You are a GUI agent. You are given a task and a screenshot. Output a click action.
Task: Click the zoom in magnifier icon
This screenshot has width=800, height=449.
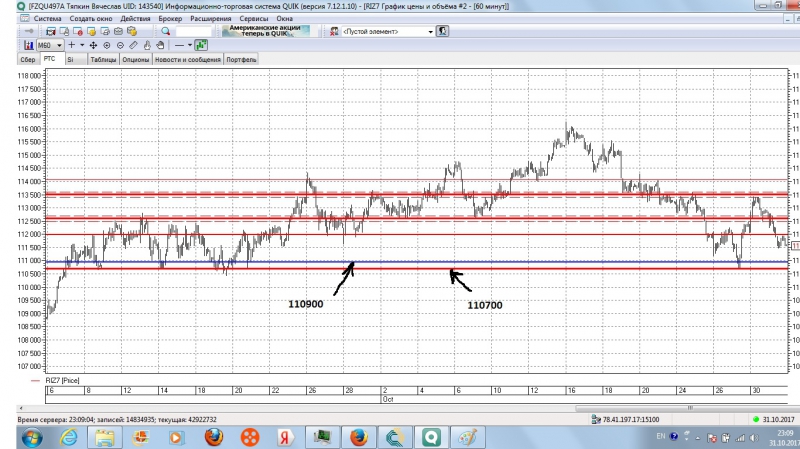pos(106,45)
